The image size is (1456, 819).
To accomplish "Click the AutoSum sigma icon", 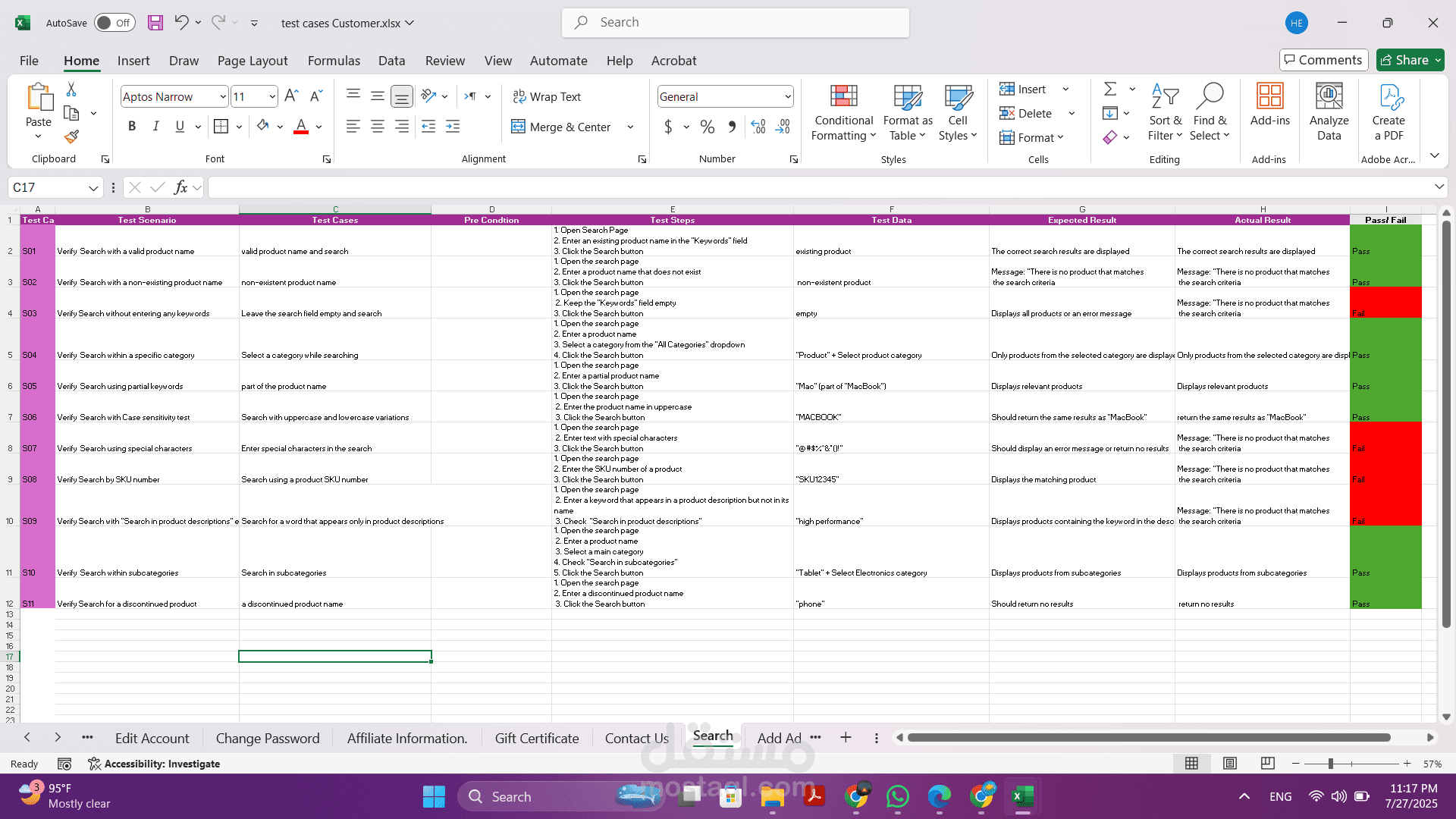I will pyautogui.click(x=1110, y=89).
